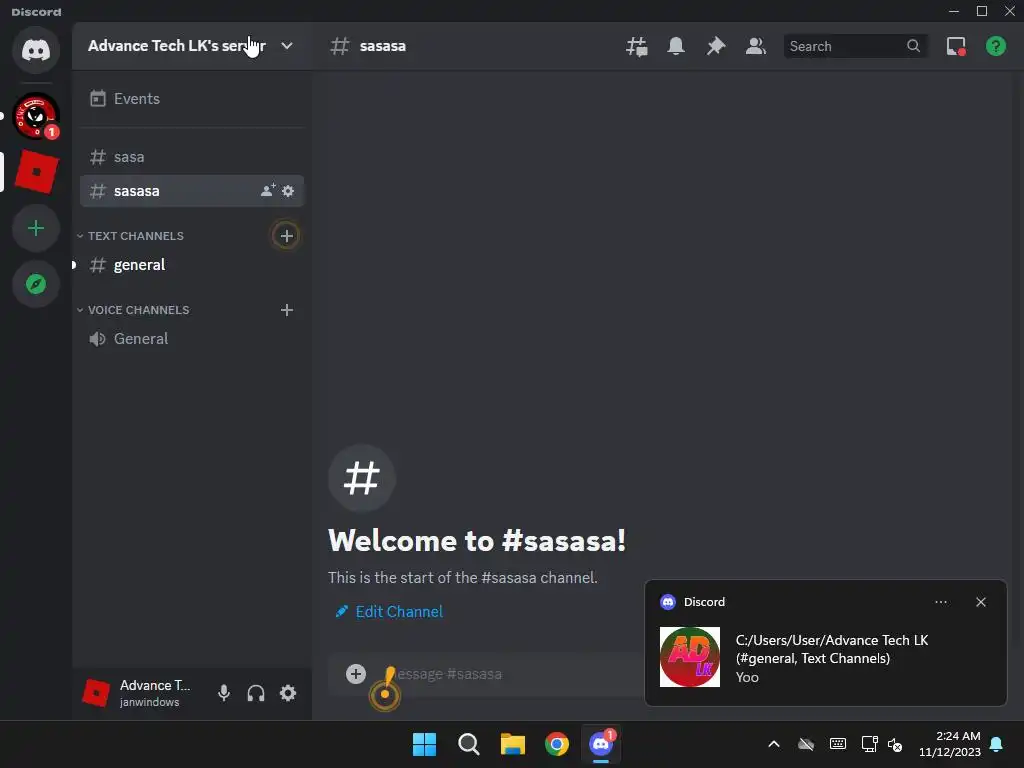This screenshot has width=1024, height=768.
Task: Open the Threads icon in header
Action: (636, 46)
